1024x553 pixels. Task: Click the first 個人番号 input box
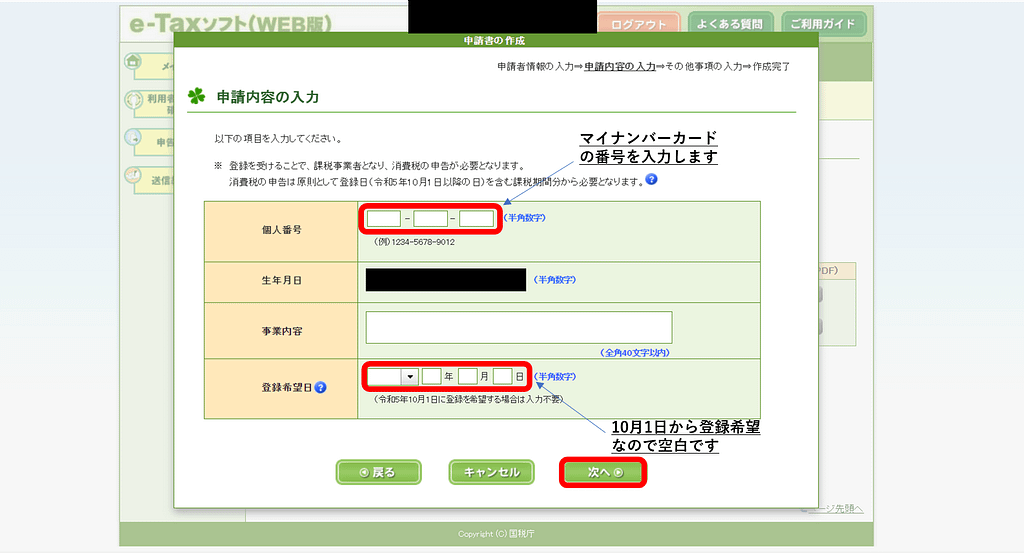click(384, 218)
